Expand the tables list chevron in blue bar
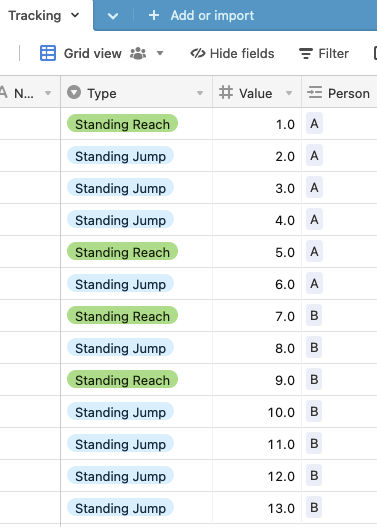This screenshot has height=527, width=377. (x=113, y=16)
